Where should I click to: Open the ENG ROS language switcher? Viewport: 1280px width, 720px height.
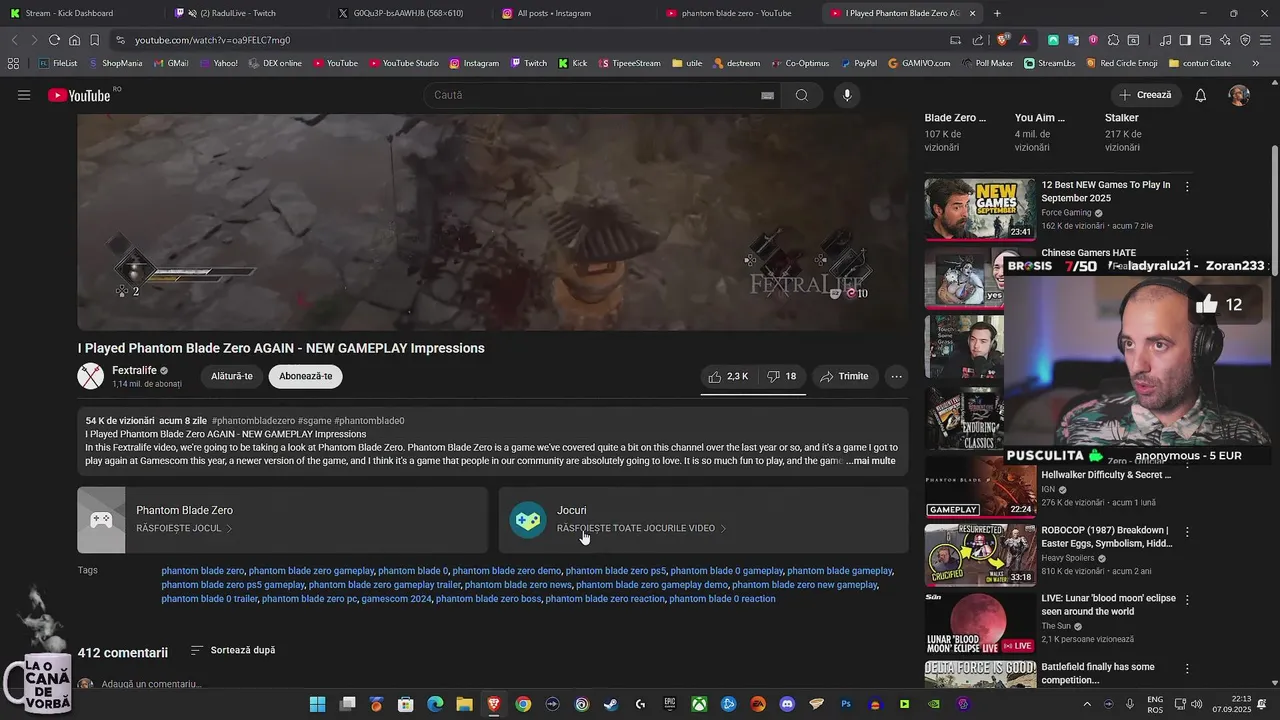point(1154,704)
